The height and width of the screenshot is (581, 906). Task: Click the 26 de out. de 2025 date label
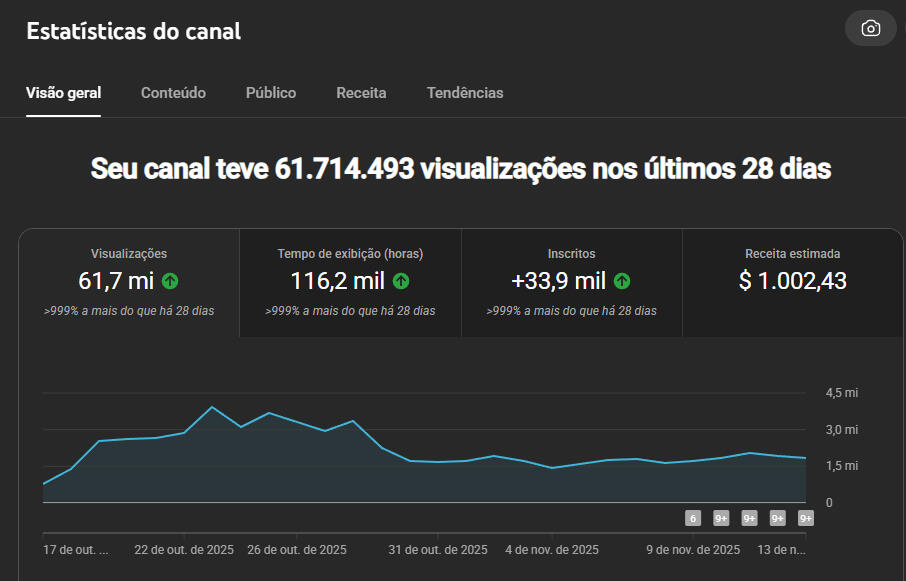(x=297, y=550)
